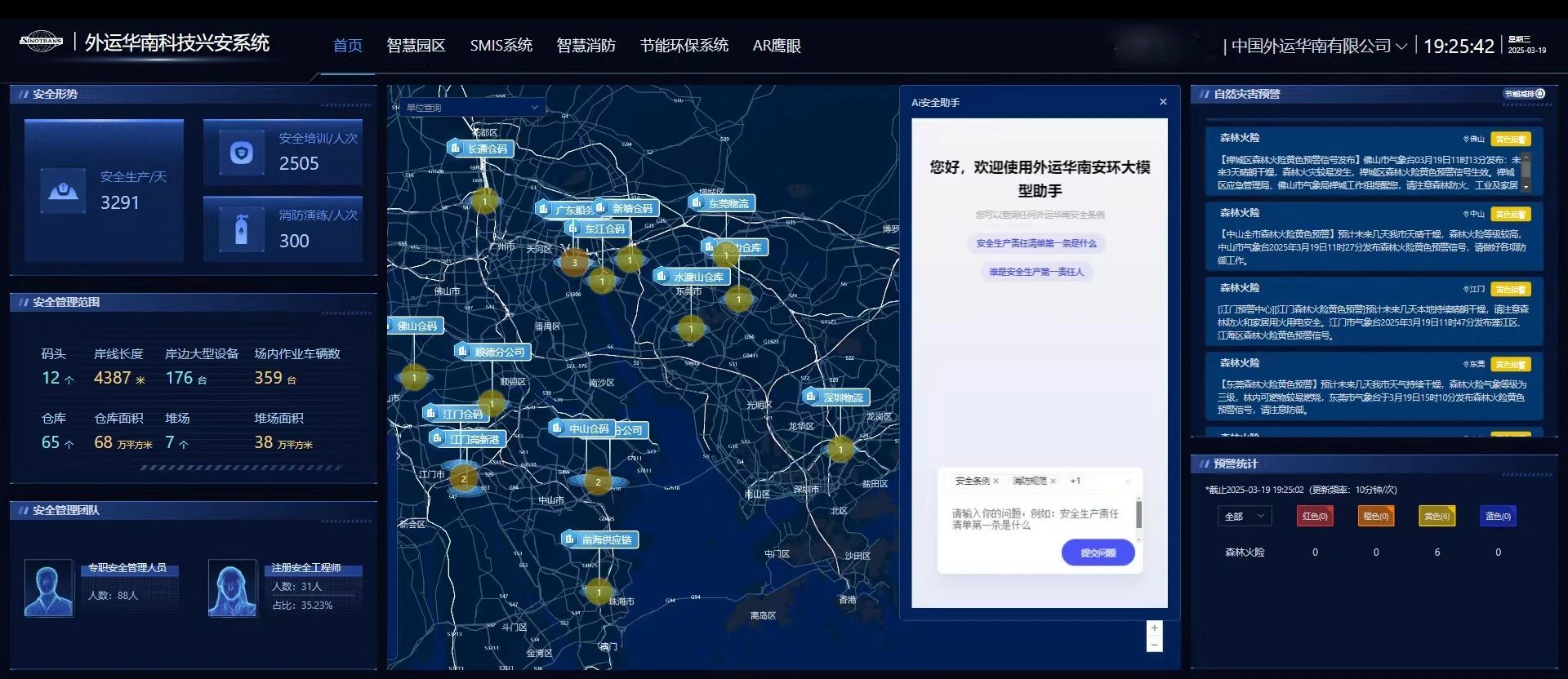The width and height of the screenshot is (1568, 679).
Task: Click the cluster bubble below 前海供应链
Action: pyautogui.click(x=599, y=592)
